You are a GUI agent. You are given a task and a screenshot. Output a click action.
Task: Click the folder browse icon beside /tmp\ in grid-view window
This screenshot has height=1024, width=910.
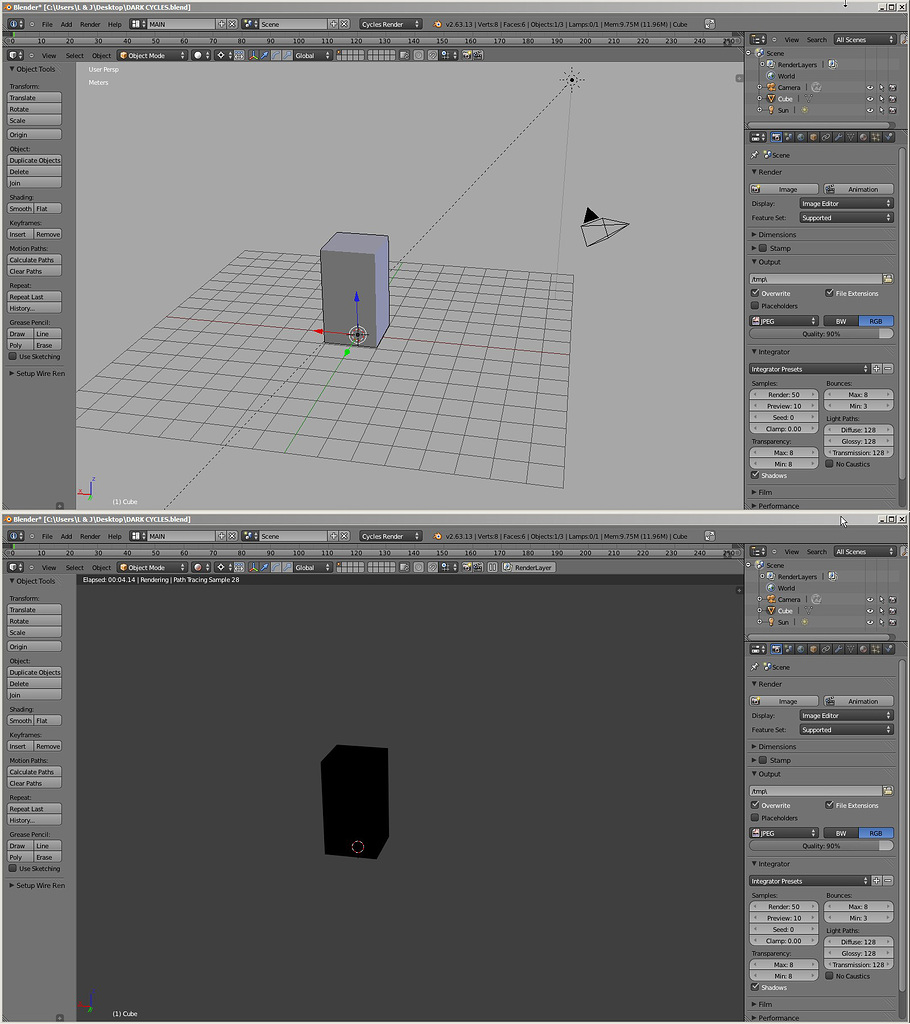[x=888, y=279]
